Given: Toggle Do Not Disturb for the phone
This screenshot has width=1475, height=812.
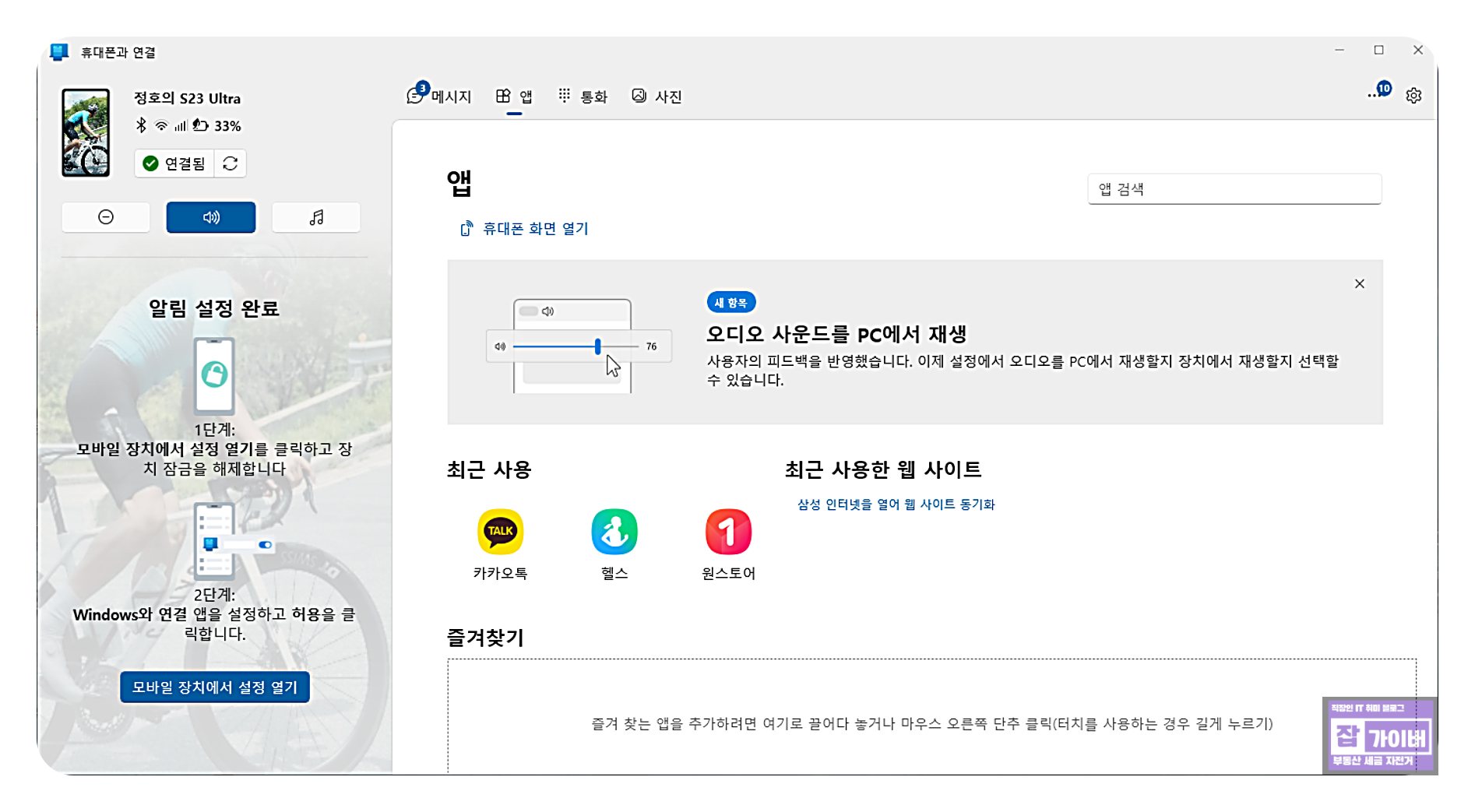Looking at the screenshot, I should (106, 217).
